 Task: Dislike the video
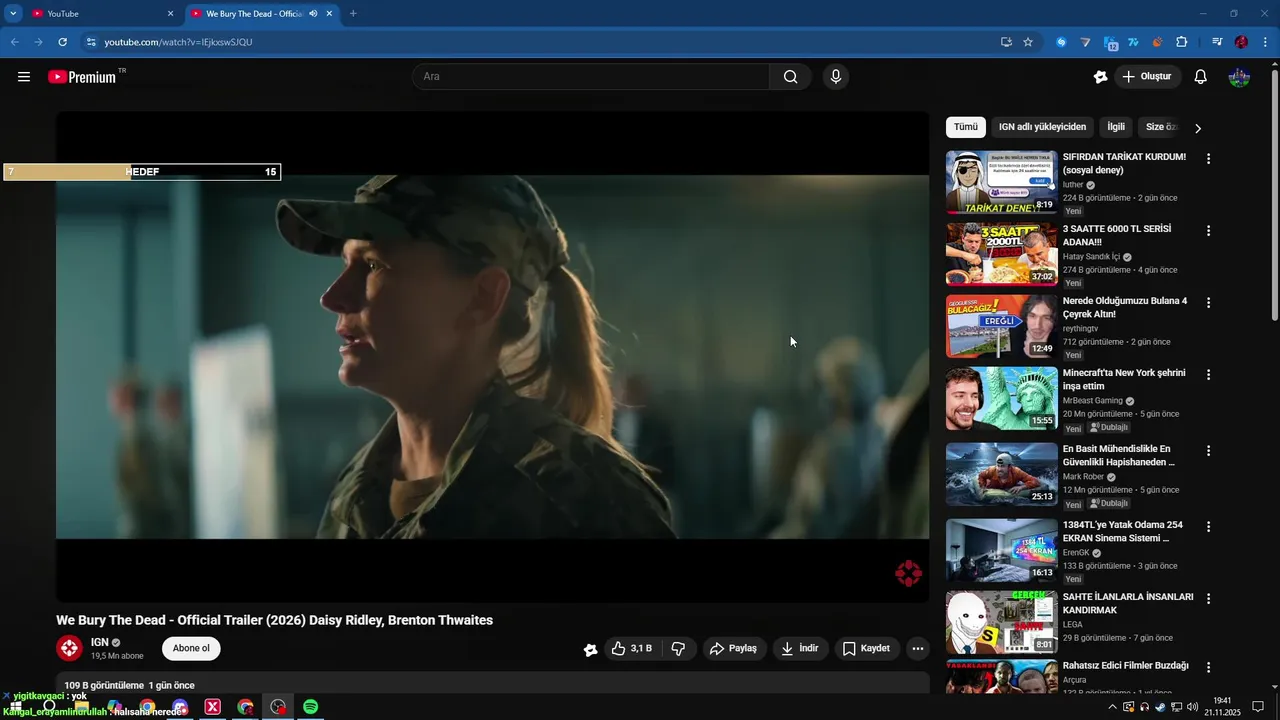(678, 648)
